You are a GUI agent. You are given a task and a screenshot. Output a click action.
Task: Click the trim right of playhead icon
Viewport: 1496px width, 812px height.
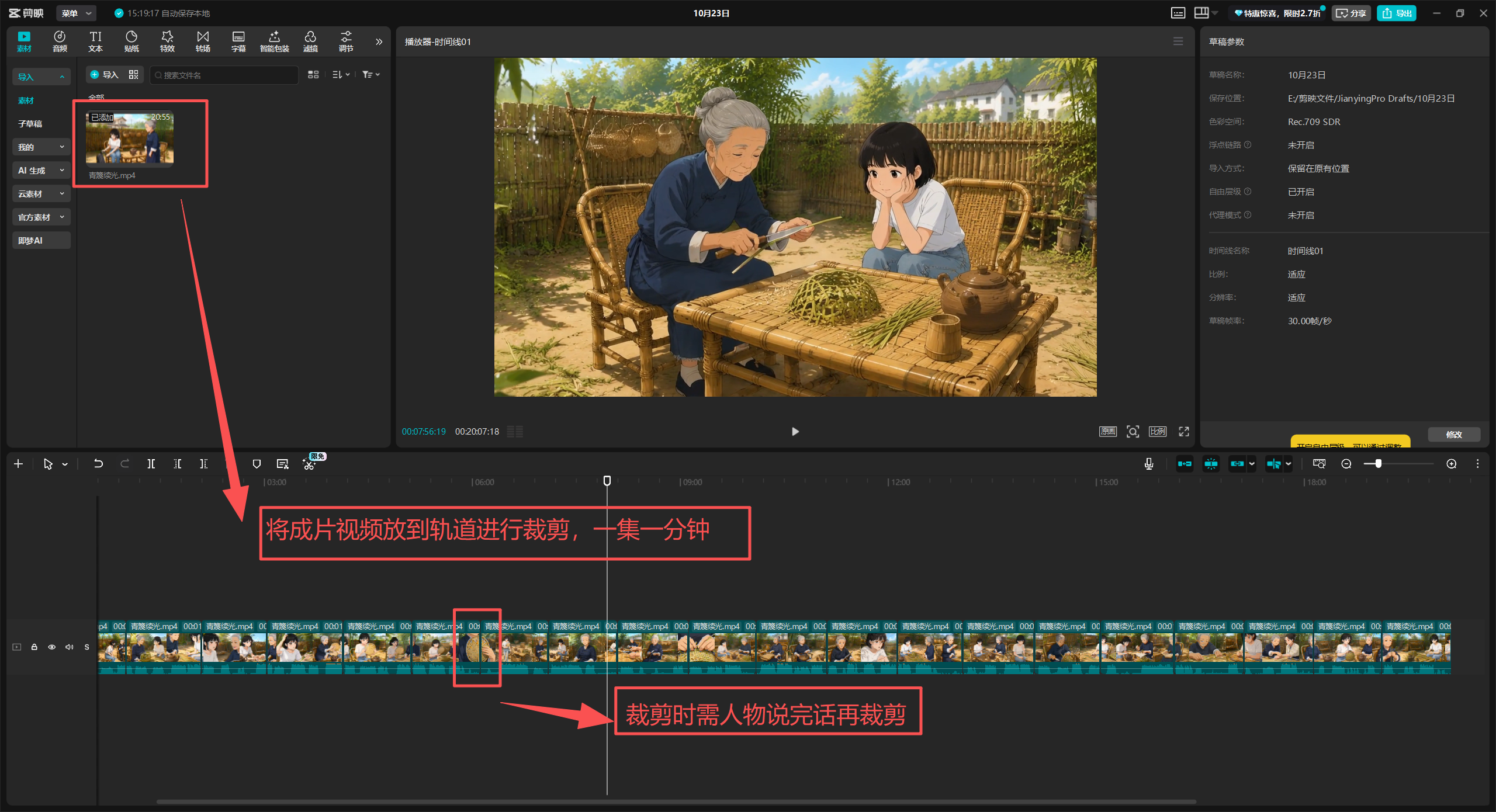[203, 464]
